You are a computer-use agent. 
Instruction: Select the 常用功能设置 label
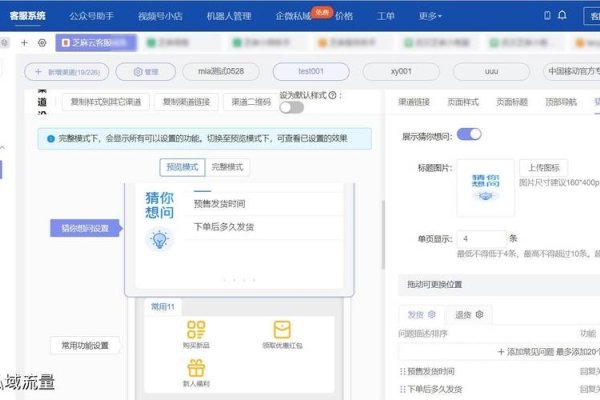[85, 346]
